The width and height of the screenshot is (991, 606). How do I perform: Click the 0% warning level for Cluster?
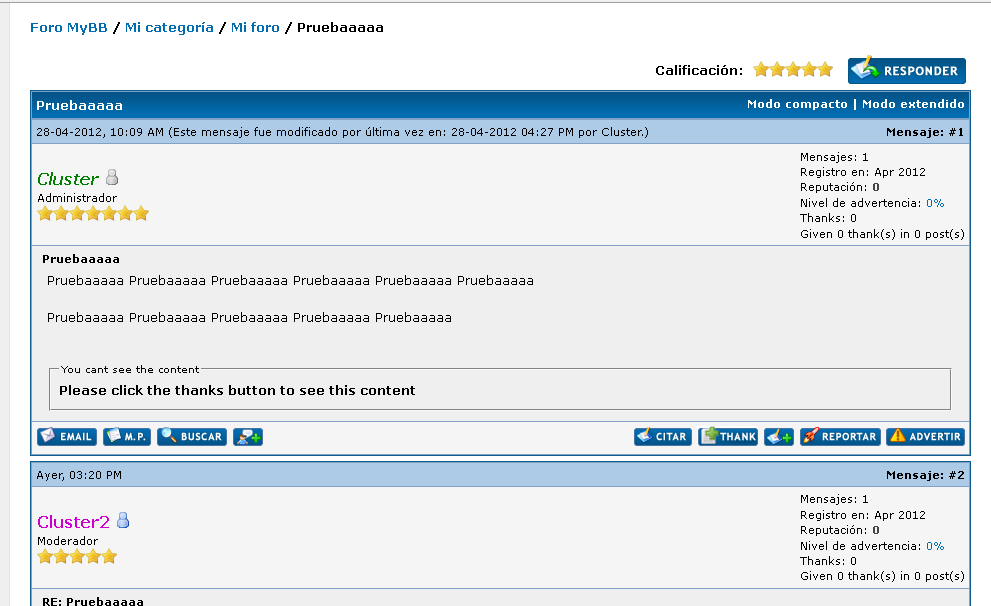[x=934, y=203]
